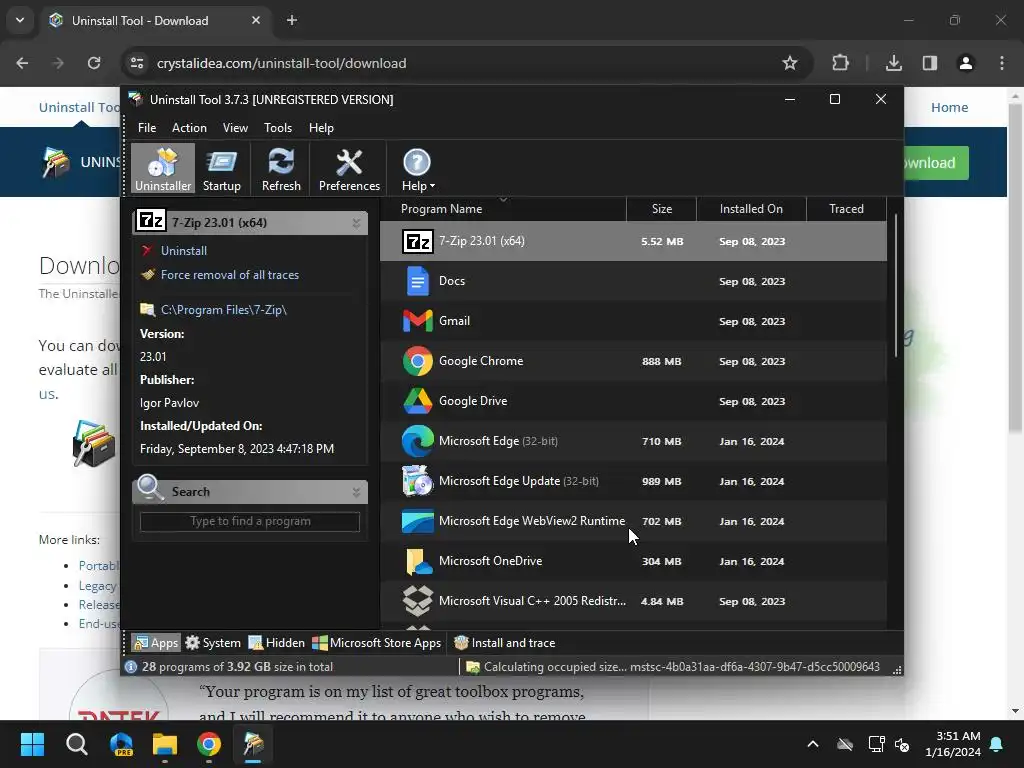Click the browser back arrow
The height and width of the screenshot is (768, 1024).
pos(22,63)
